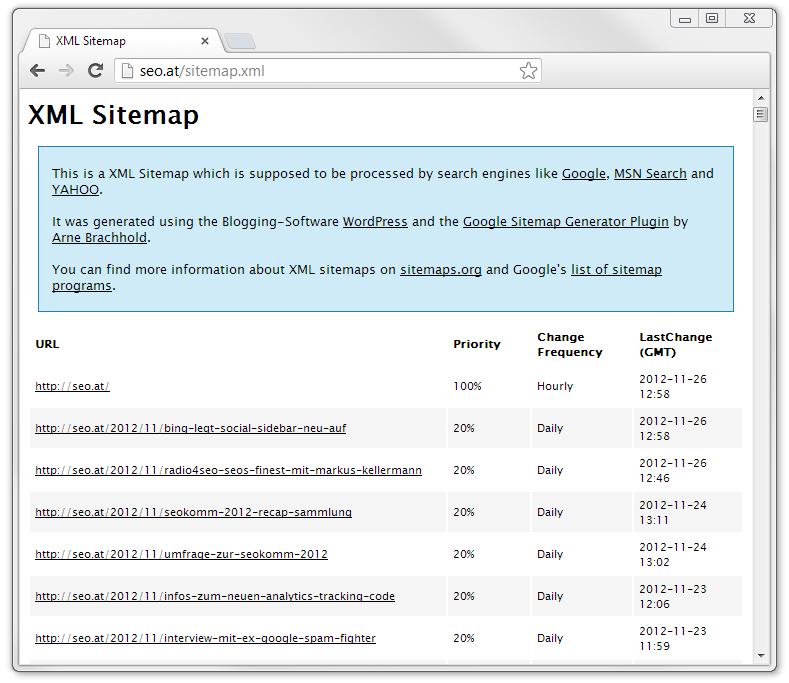Image resolution: width=789 pixels, height=683 pixels.
Task: Go to the sitemaps.org link
Action: tap(441, 270)
